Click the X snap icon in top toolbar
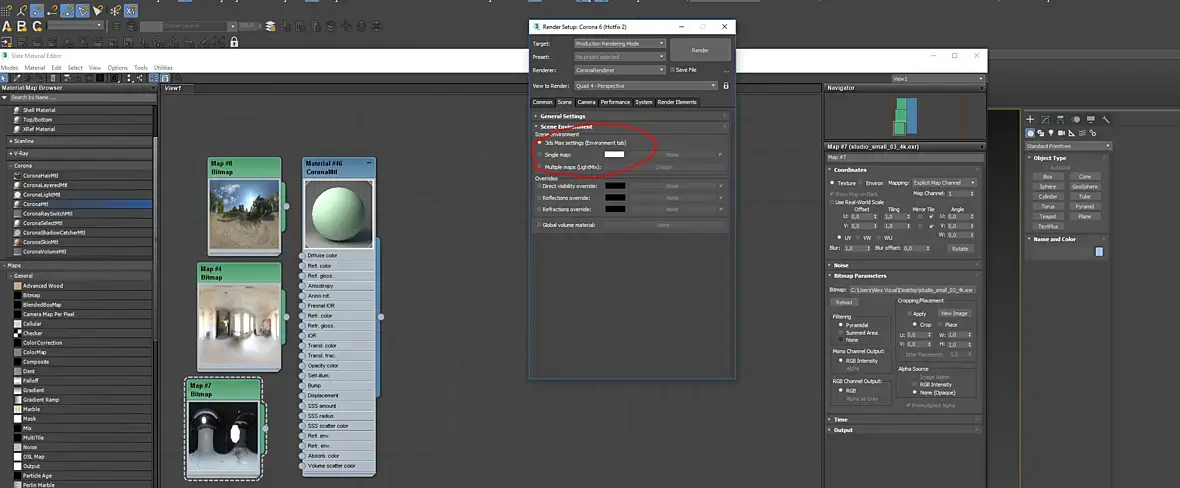 click(131, 11)
